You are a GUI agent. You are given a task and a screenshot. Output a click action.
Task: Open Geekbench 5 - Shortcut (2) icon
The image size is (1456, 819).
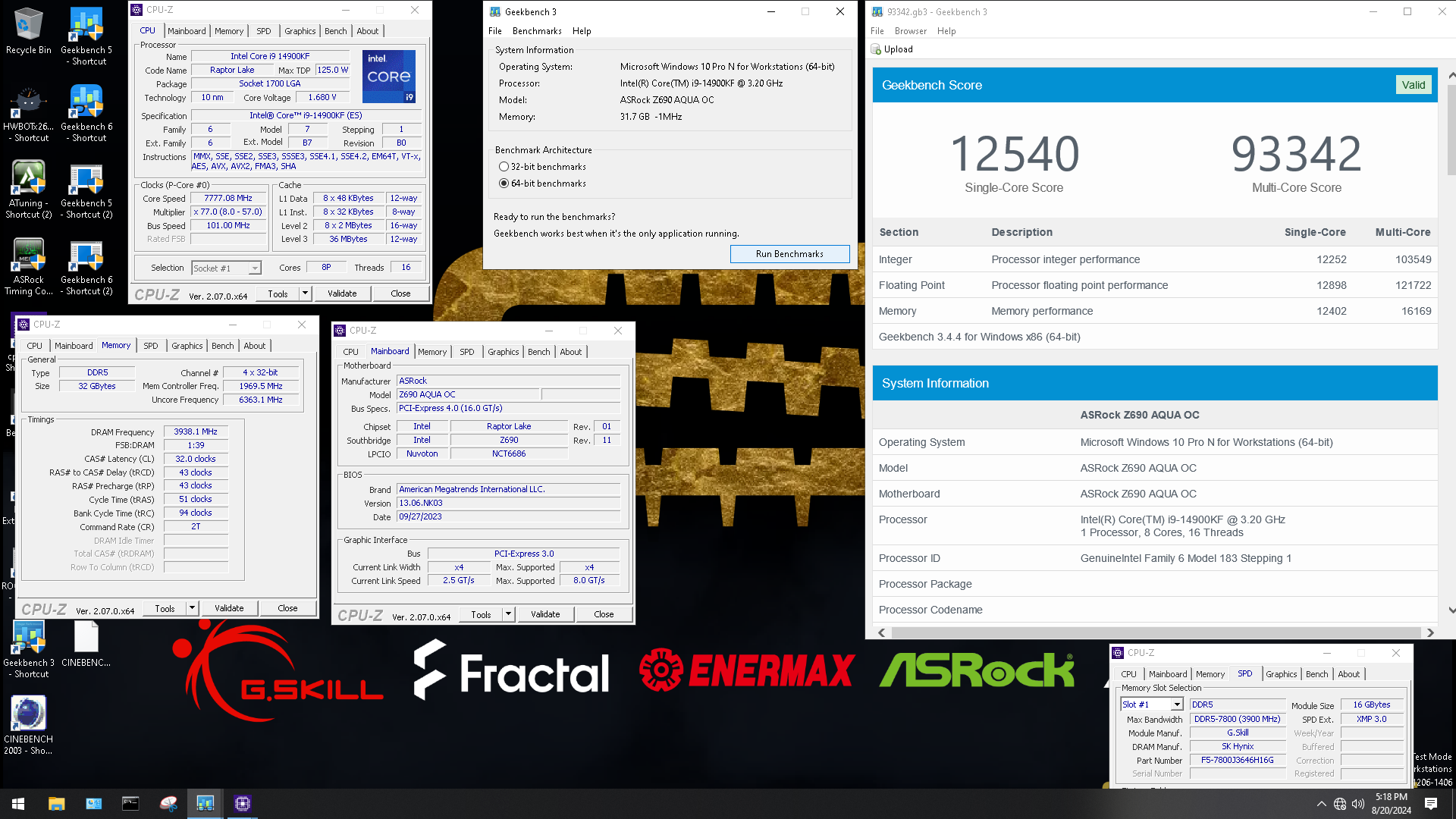tap(86, 190)
